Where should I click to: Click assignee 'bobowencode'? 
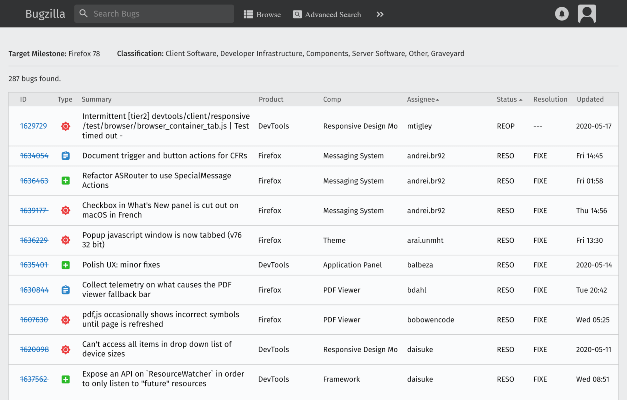(431, 320)
